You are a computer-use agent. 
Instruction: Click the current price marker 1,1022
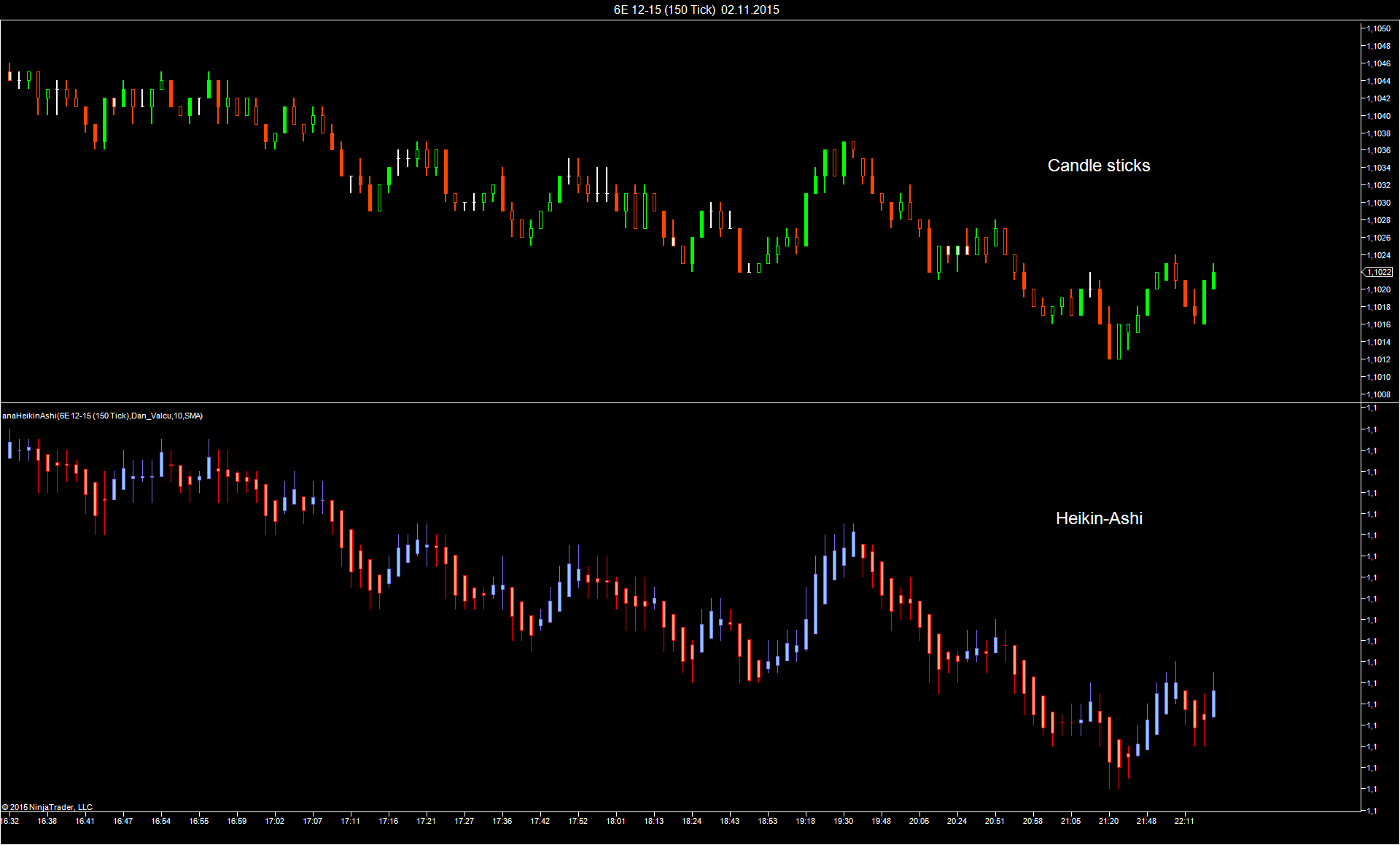[1378, 272]
